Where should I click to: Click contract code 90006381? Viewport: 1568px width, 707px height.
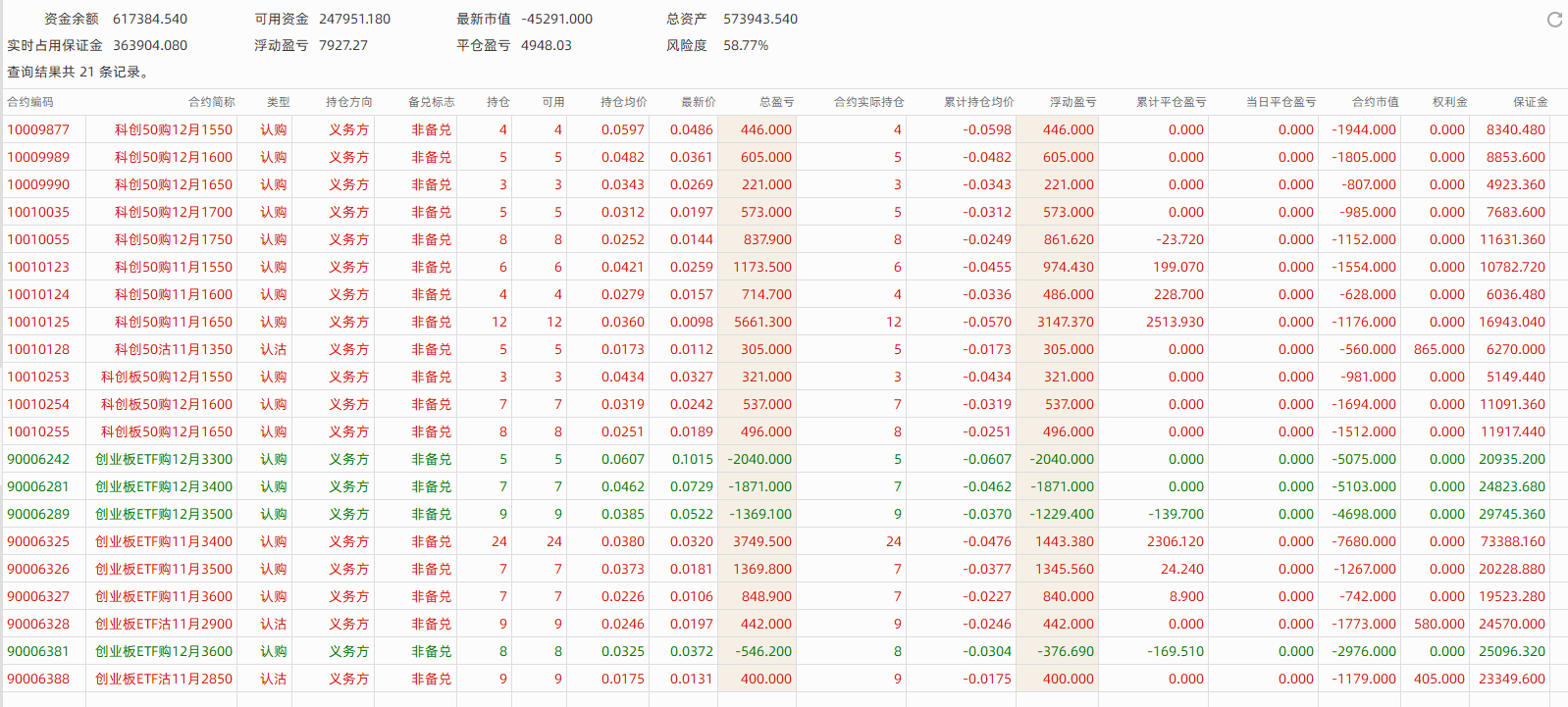click(38, 651)
